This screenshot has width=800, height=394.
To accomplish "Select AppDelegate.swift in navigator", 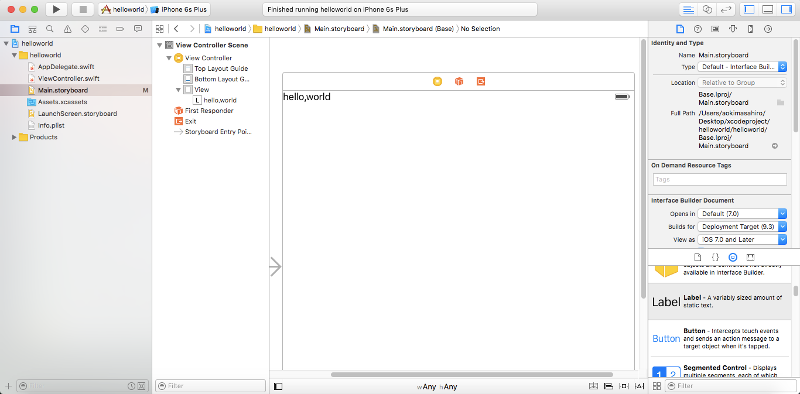I will pos(66,67).
